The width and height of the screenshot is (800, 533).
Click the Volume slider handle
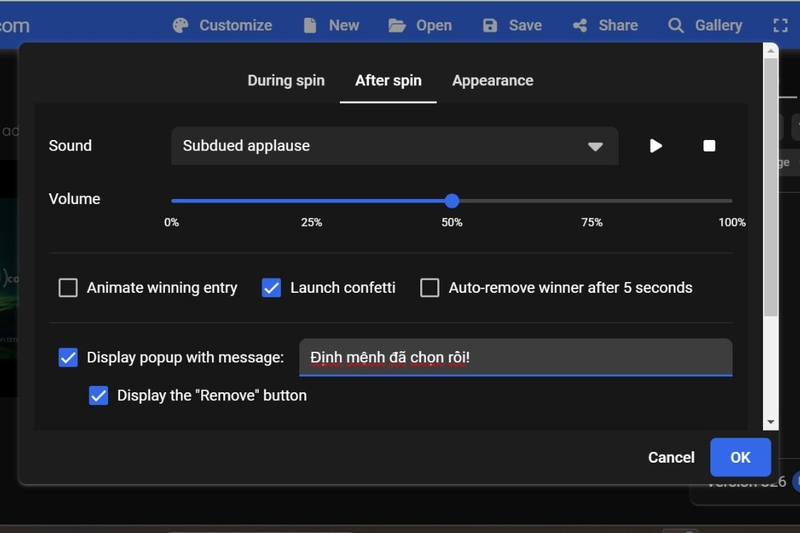[x=452, y=201]
